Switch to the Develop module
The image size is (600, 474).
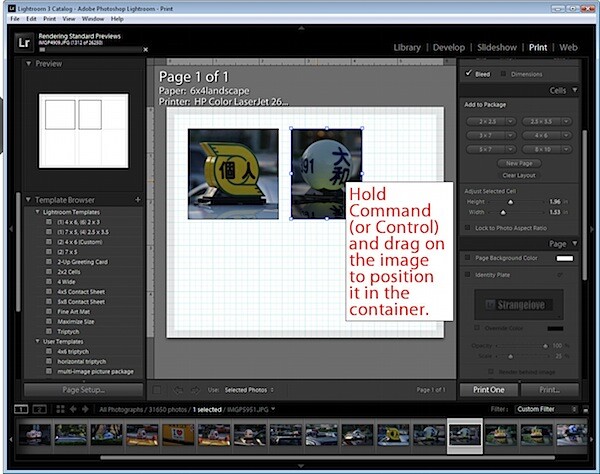(448, 47)
